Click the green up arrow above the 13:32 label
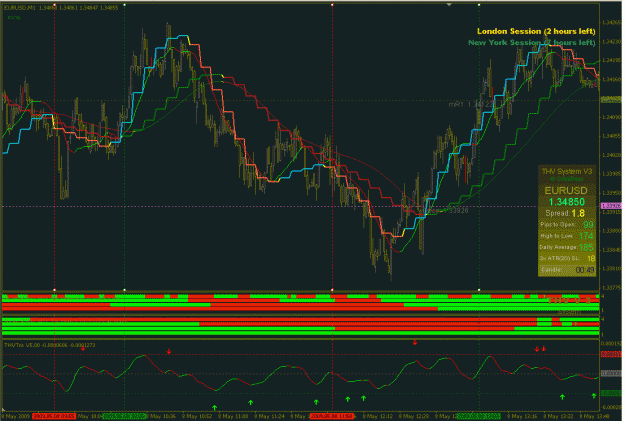This screenshot has width=625, height=421. coord(562,397)
